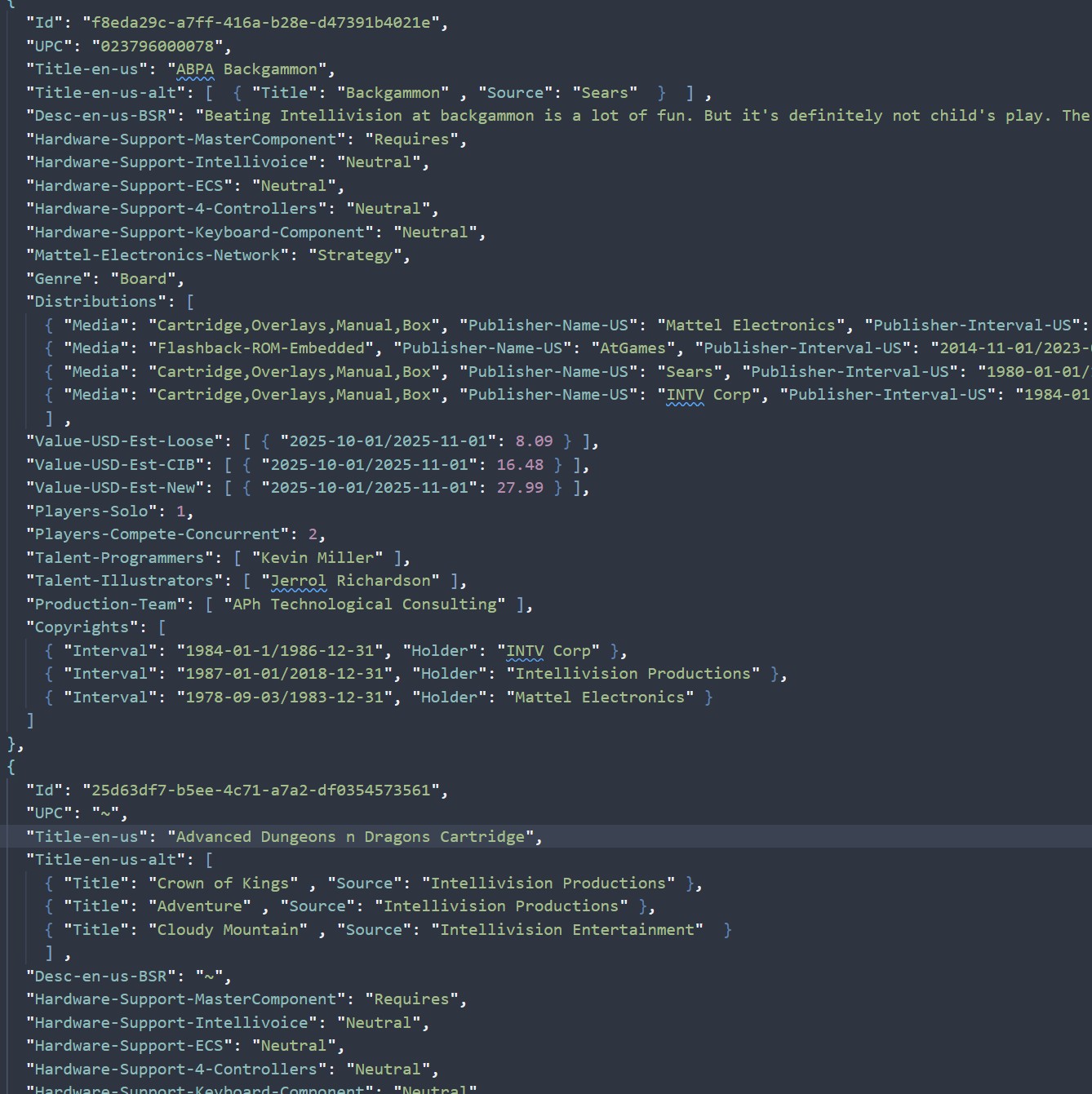Click the "Advanced Dungeons n Dragons Cartridge" title

[x=350, y=837]
